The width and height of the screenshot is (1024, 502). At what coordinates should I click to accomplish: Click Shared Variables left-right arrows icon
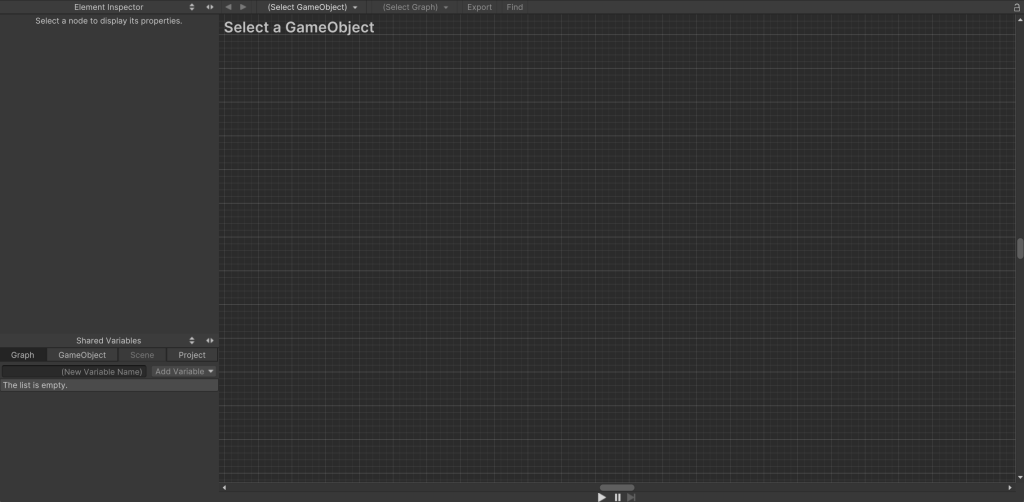pyautogui.click(x=209, y=340)
